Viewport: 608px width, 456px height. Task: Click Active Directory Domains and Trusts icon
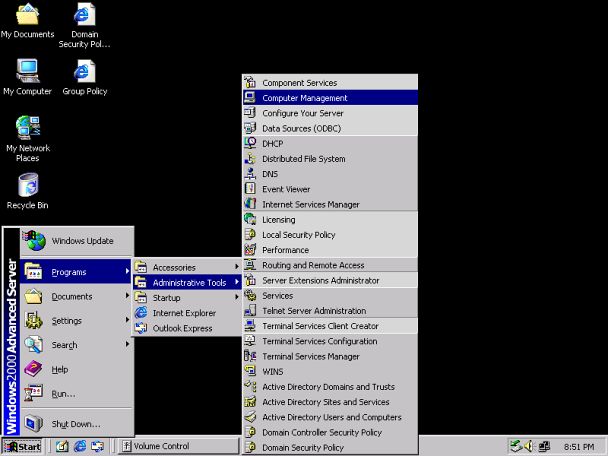click(x=250, y=387)
